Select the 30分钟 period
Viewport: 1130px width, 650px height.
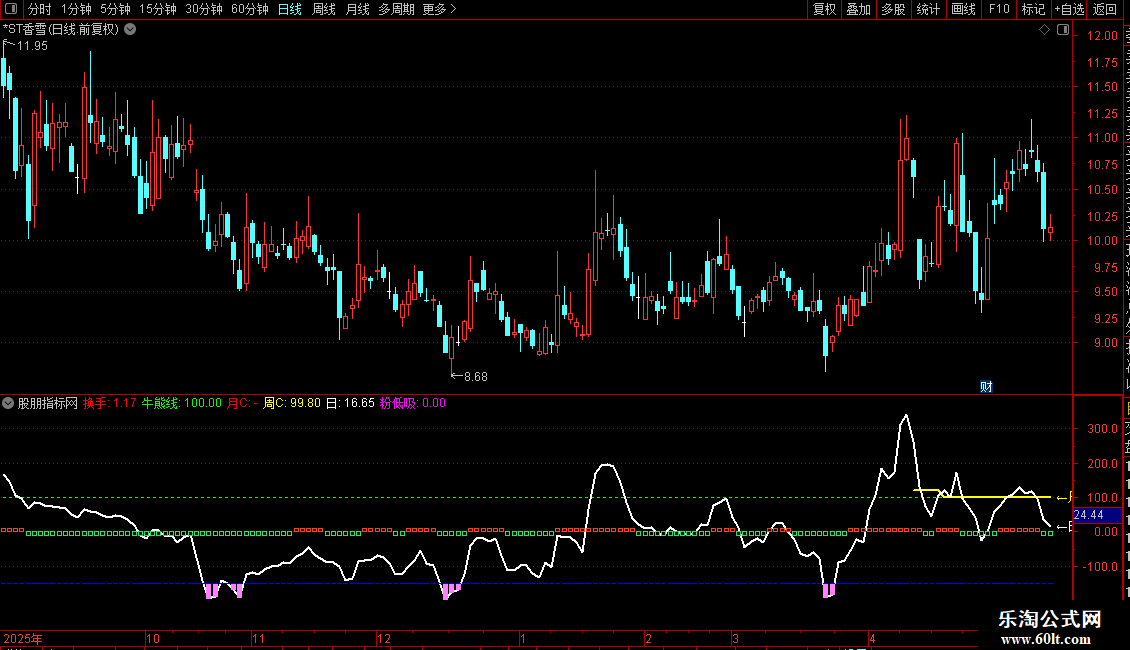pyautogui.click(x=204, y=9)
